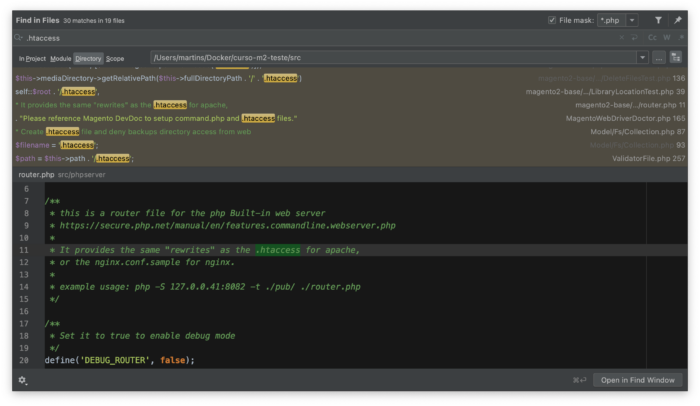700x406 pixels.
Task: Click the php.net webserver URL comment line
Action: pyautogui.click(x=222, y=226)
